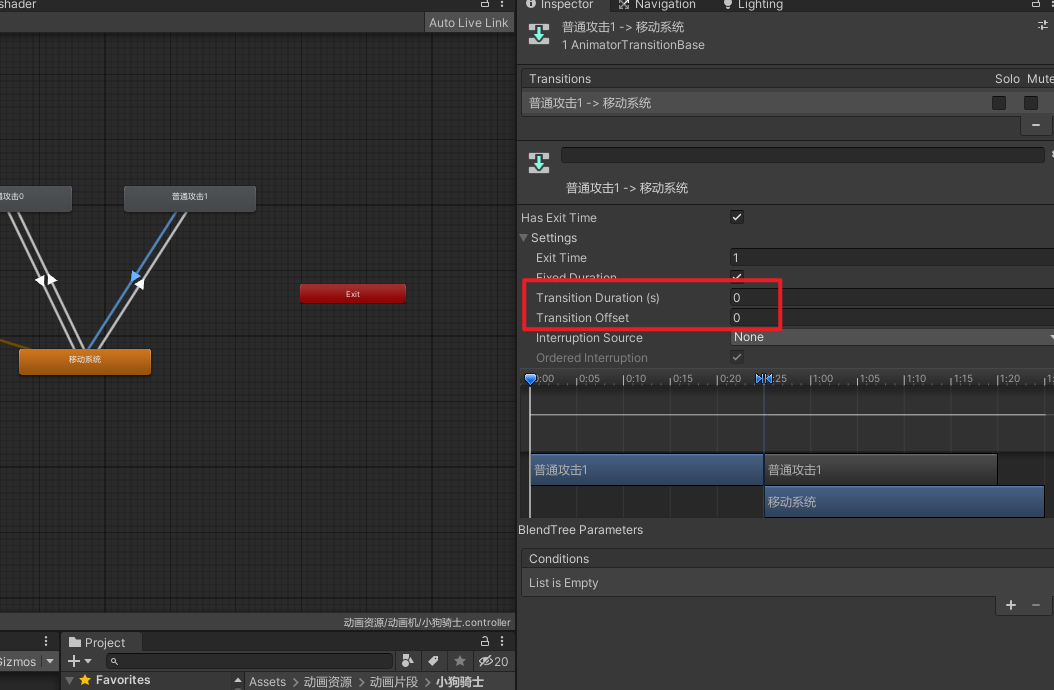Open 动画片段 in the breadcrumb path
The height and width of the screenshot is (690, 1054).
[393, 681]
